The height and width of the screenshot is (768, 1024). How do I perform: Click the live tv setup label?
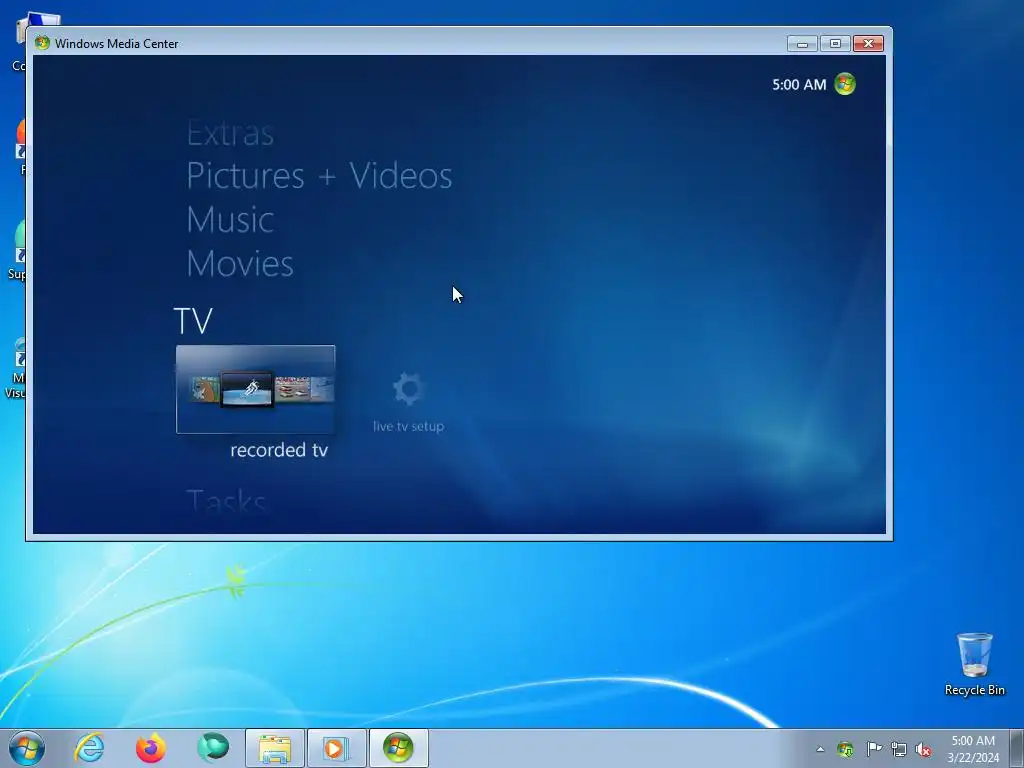coord(409,426)
